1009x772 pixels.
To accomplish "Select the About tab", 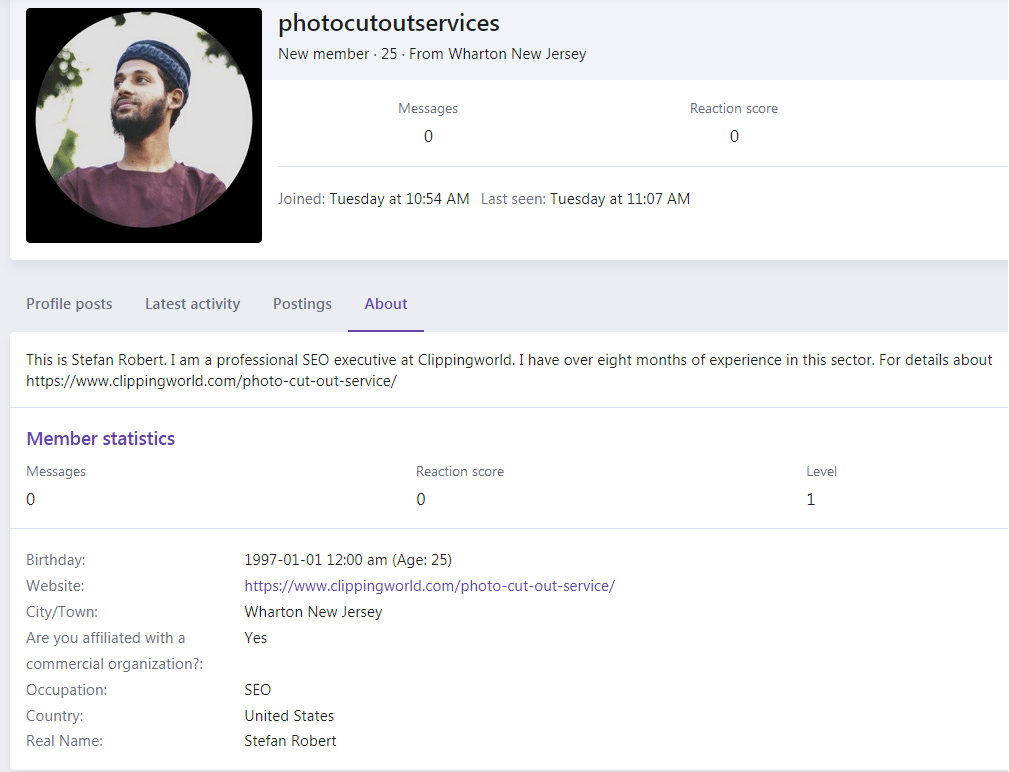I will click(385, 304).
